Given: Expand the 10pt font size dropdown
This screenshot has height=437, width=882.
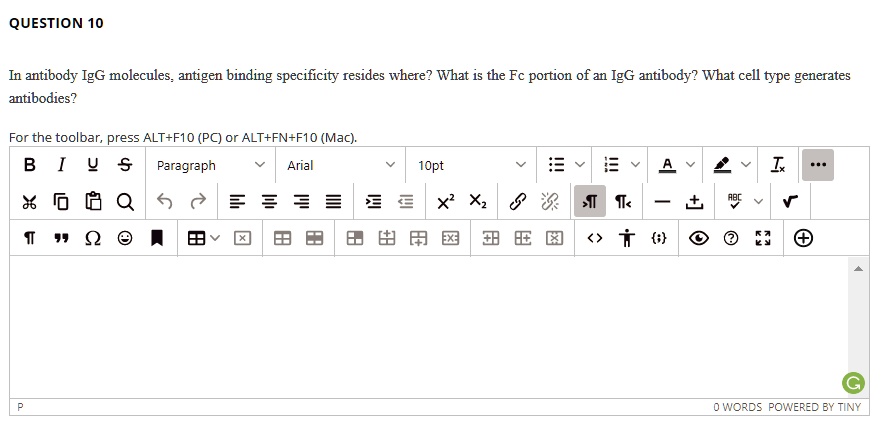Looking at the screenshot, I should [x=470, y=165].
